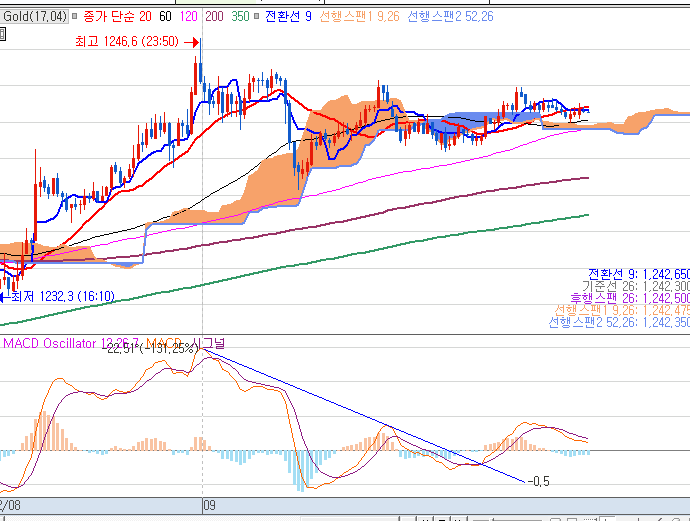
Task: Click the 후행스팬 26 value readout
Action: point(630,298)
